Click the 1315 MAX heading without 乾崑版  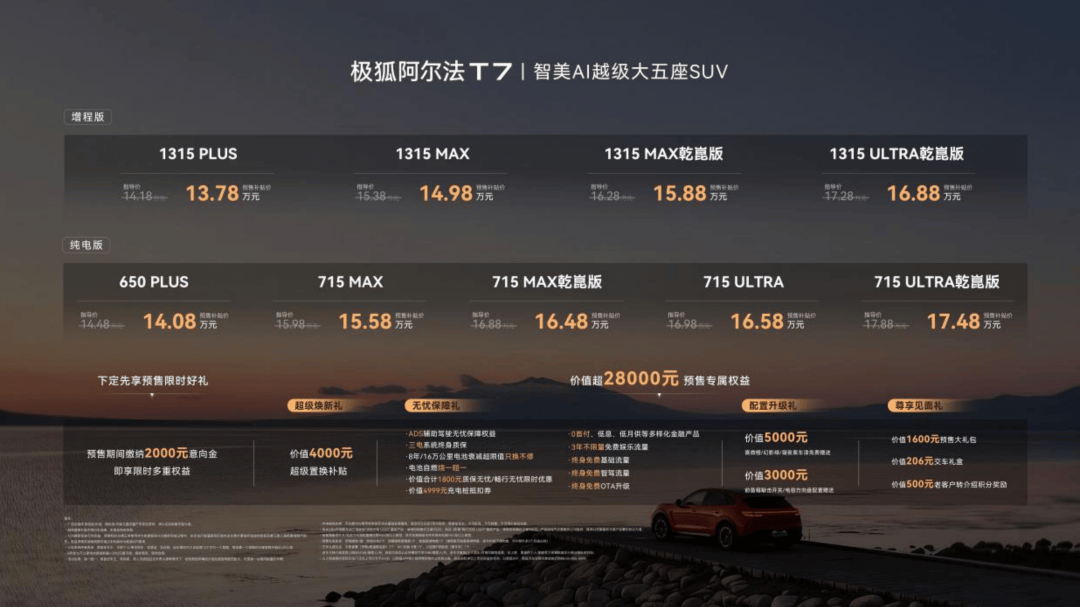[433, 154]
